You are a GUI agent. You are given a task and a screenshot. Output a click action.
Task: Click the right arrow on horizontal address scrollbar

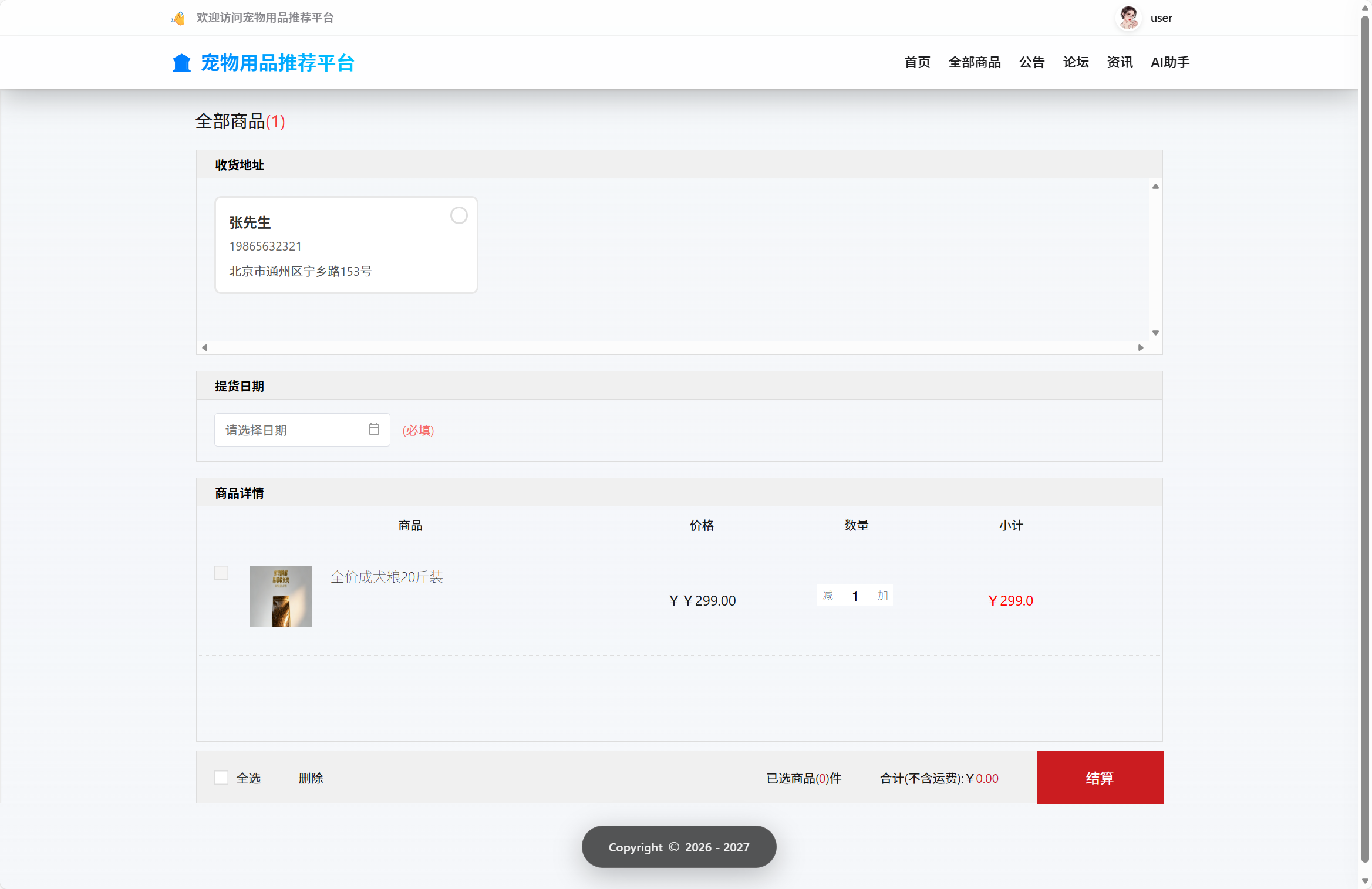pos(1140,347)
